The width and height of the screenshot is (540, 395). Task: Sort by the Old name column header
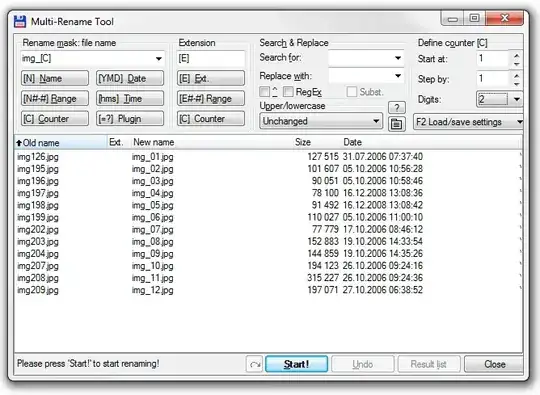pos(61,142)
